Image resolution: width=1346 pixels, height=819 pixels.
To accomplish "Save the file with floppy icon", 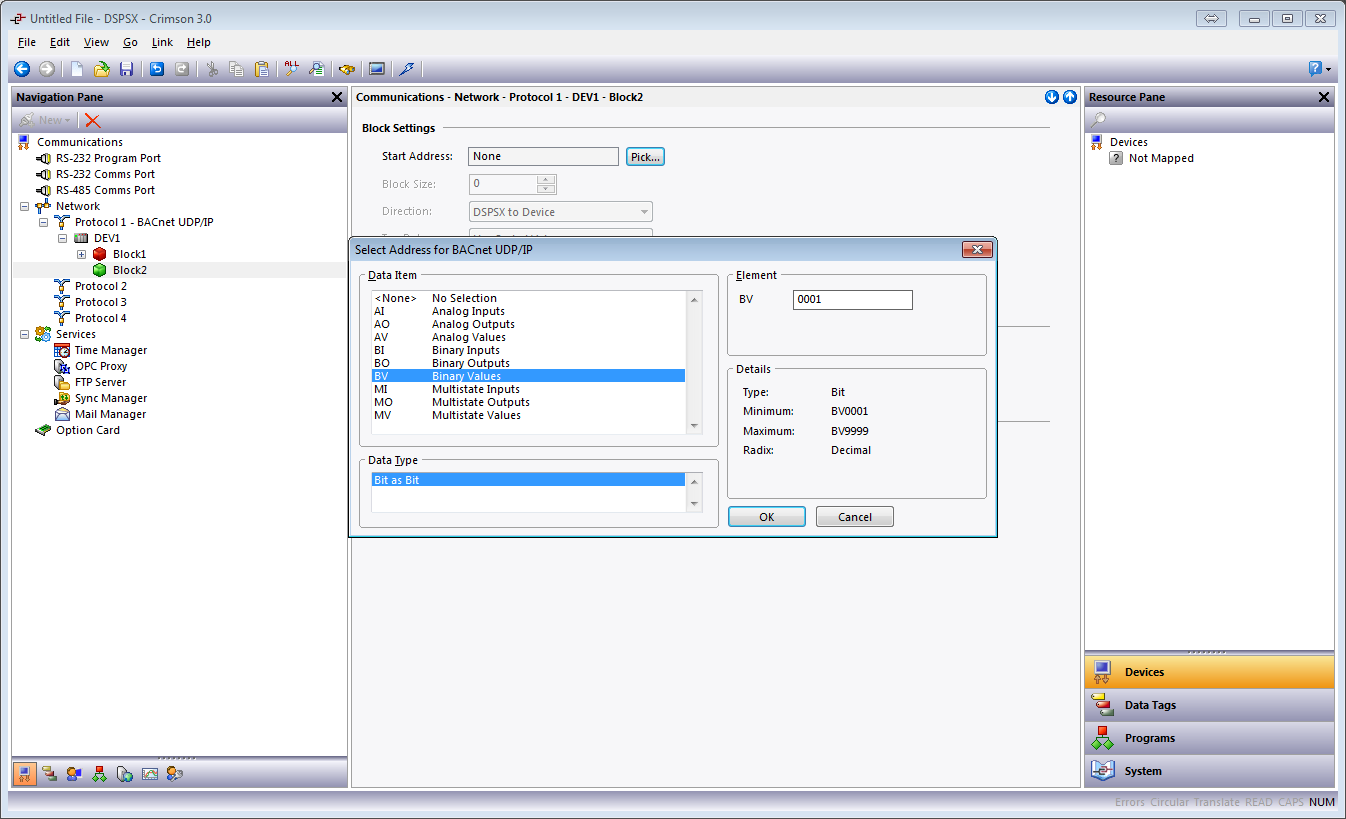I will (x=126, y=69).
